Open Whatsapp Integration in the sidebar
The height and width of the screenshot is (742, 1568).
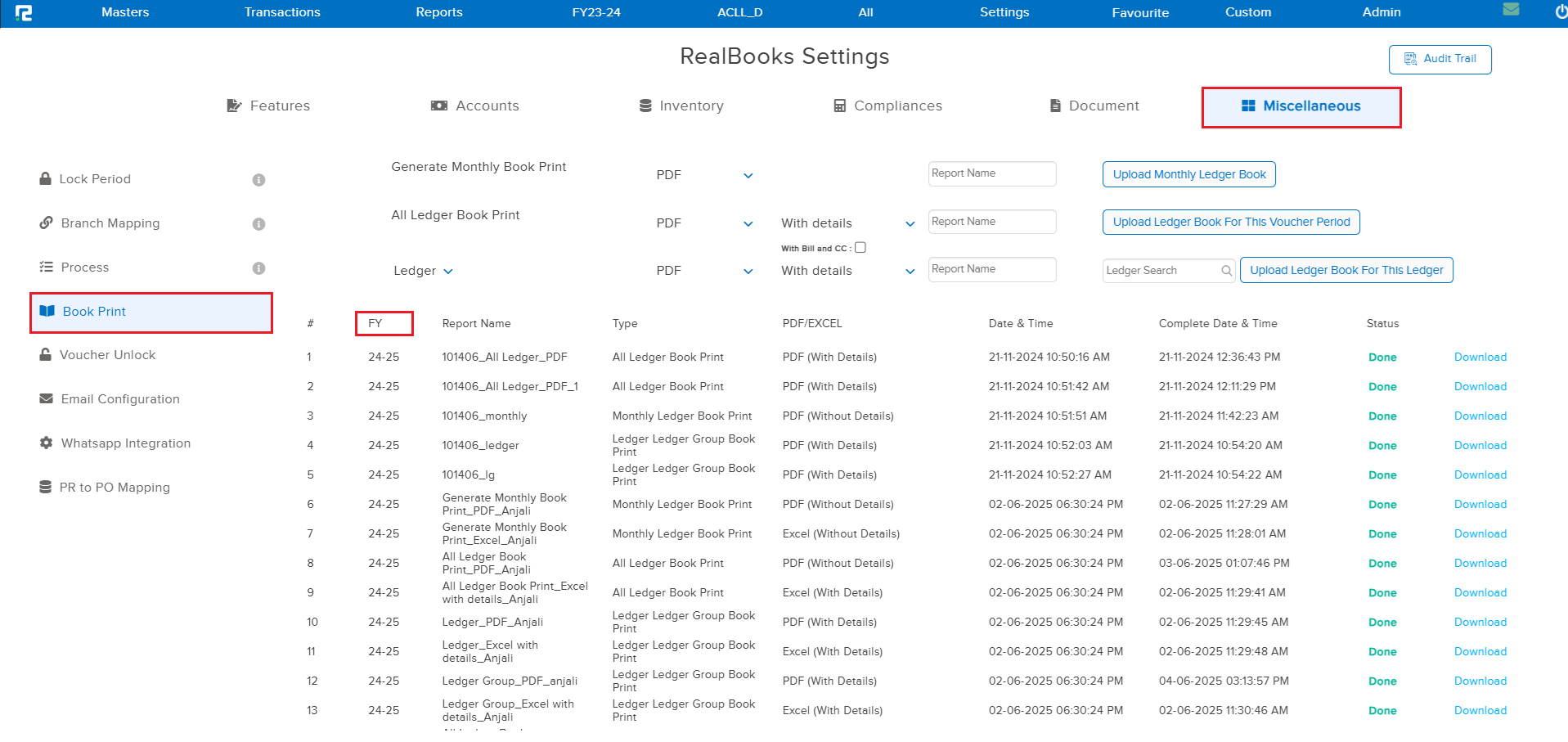click(x=126, y=443)
